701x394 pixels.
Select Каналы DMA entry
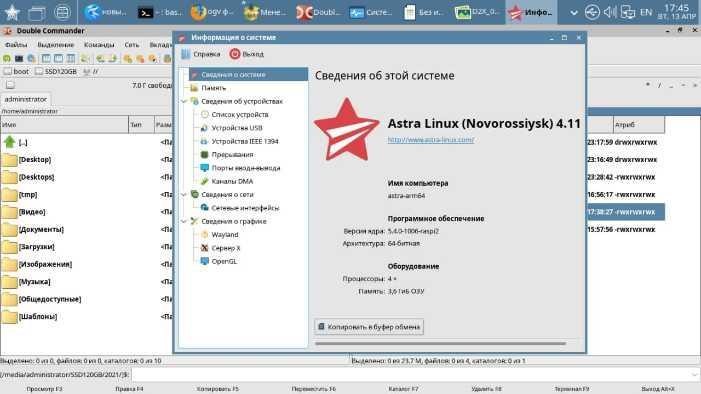click(232, 181)
